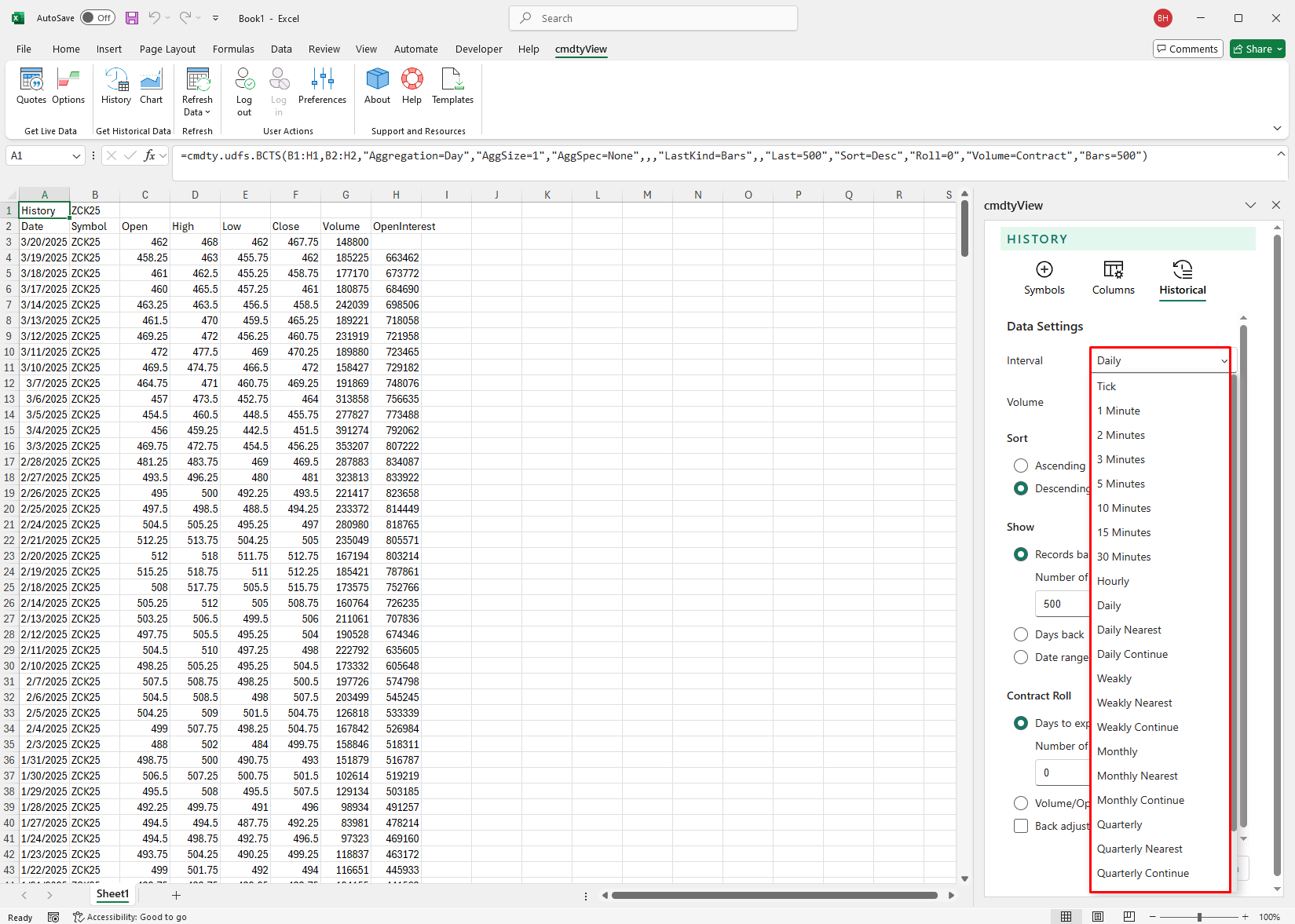Switch to Normal view in status bar
The image size is (1295, 924).
1066,917
